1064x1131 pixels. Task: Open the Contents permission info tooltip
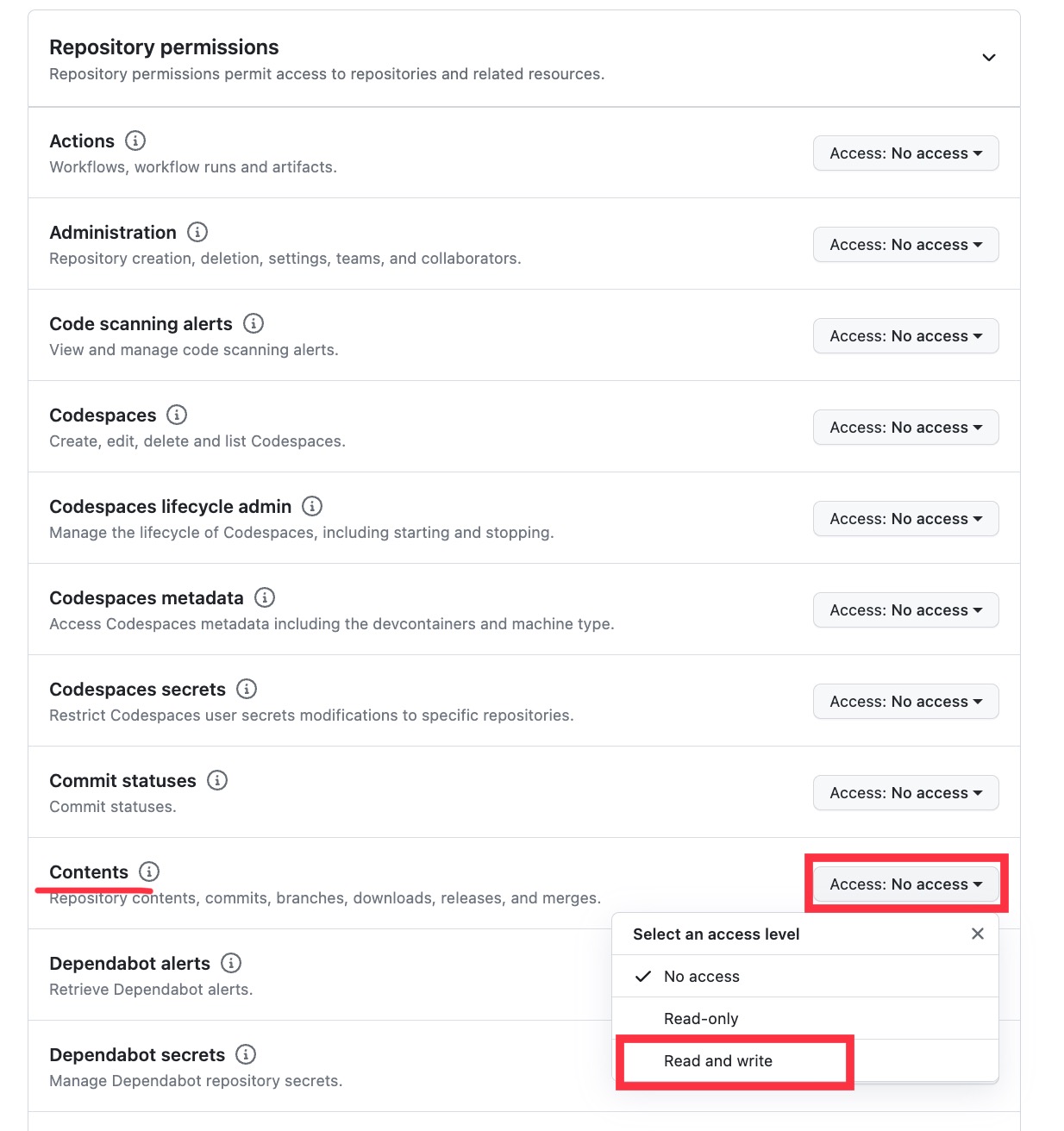148,872
